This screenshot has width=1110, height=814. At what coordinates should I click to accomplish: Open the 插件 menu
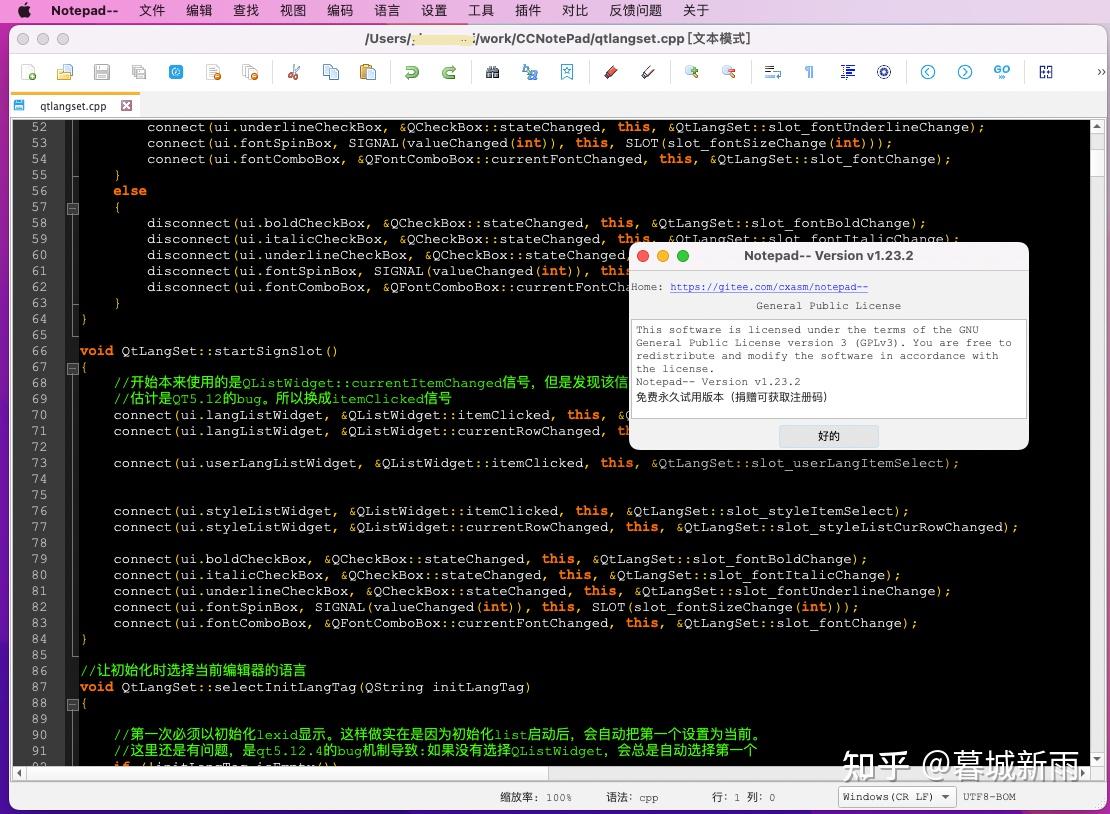[527, 11]
